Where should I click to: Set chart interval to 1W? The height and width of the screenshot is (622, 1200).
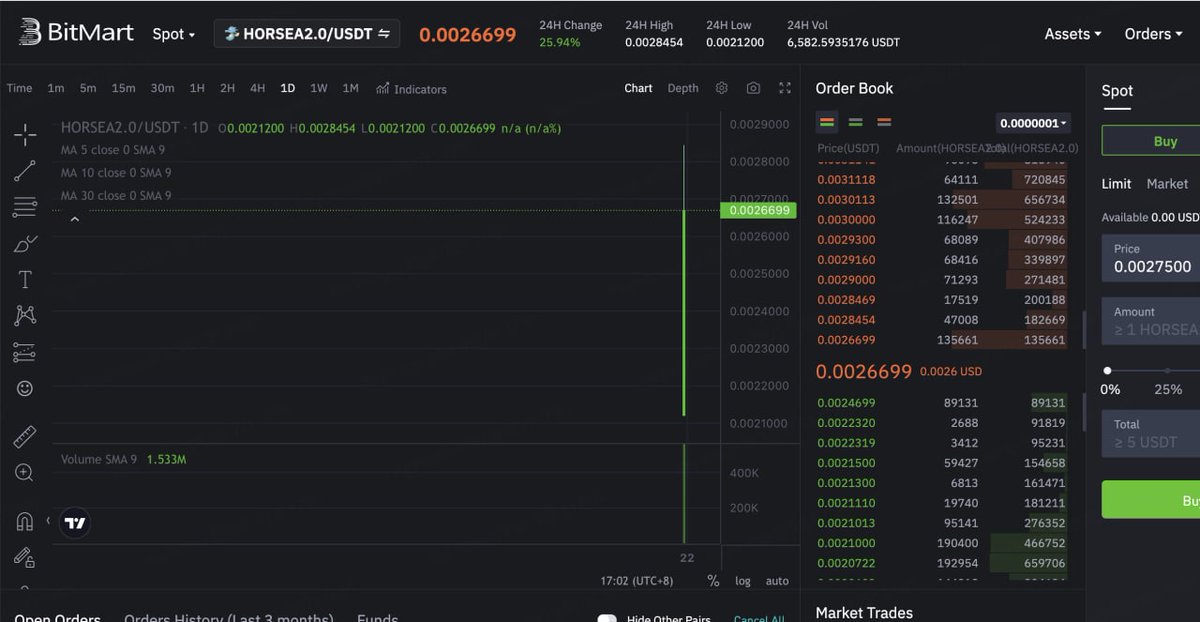point(318,88)
